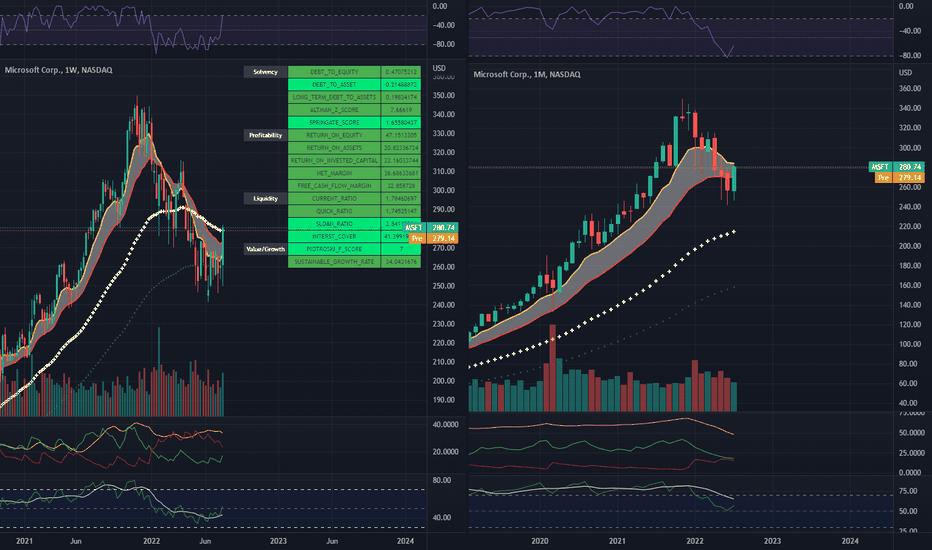
Task: Select the FREE_CASH_FLOW_MARGIN cell
Action: click(x=334, y=186)
